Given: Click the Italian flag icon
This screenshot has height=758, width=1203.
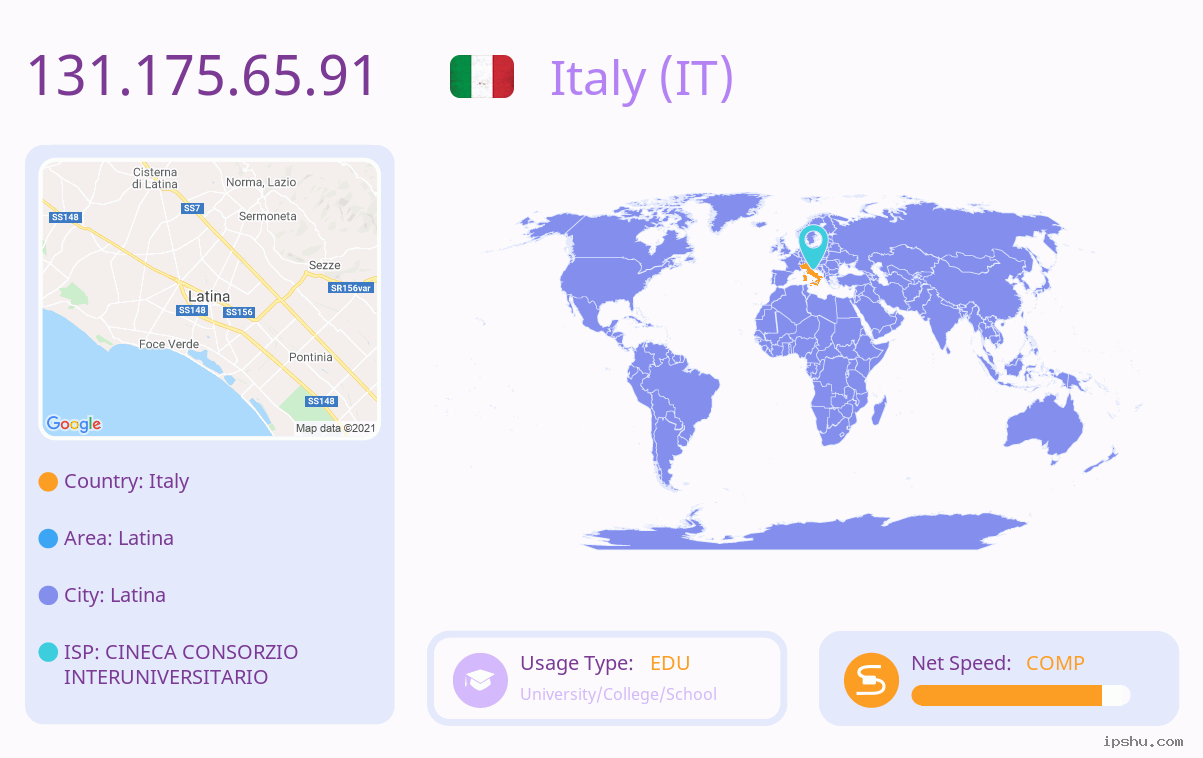Looking at the screenshot, I should tap(482, 77).
